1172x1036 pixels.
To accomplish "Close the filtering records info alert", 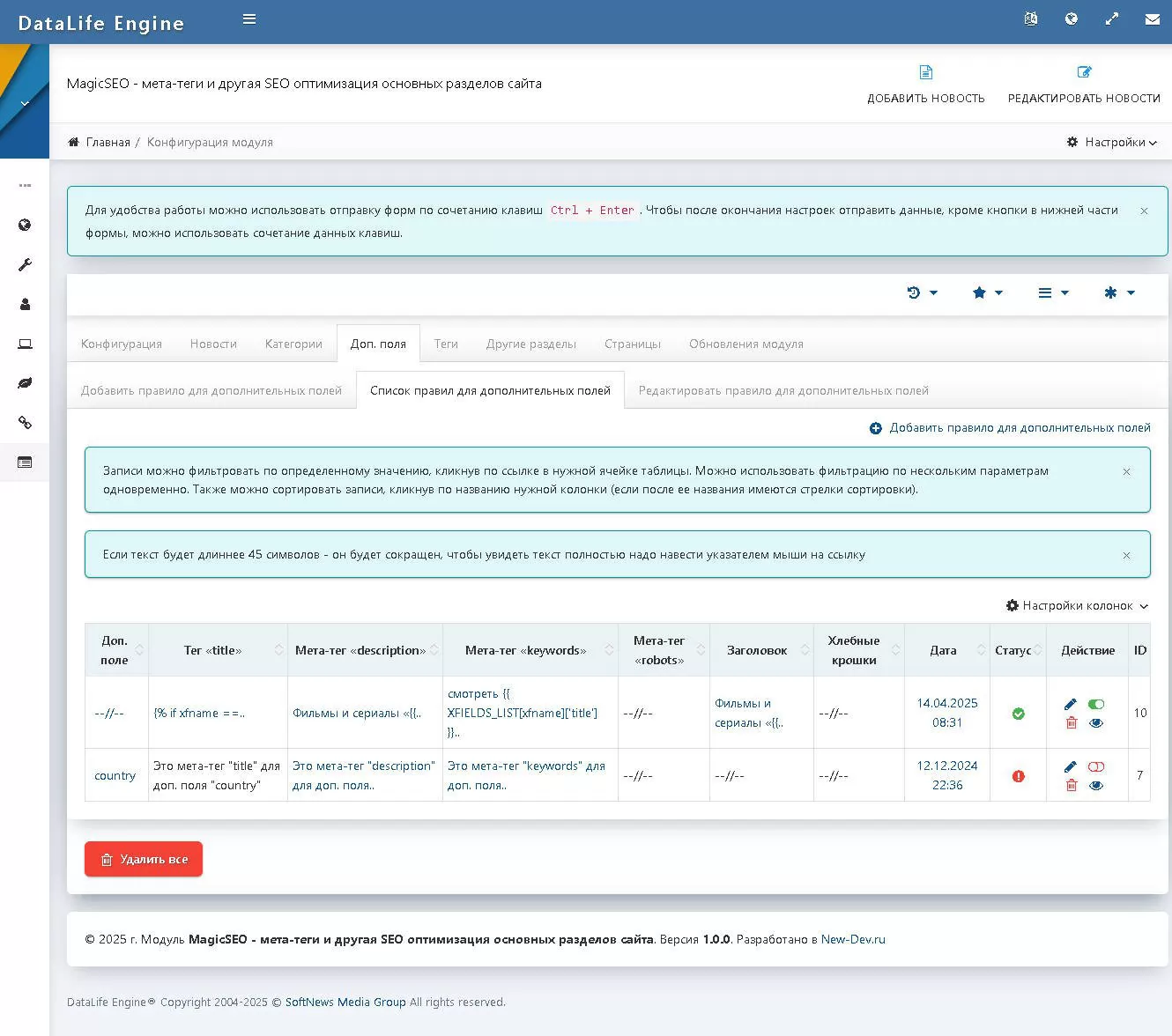I will pos(1126,471).
